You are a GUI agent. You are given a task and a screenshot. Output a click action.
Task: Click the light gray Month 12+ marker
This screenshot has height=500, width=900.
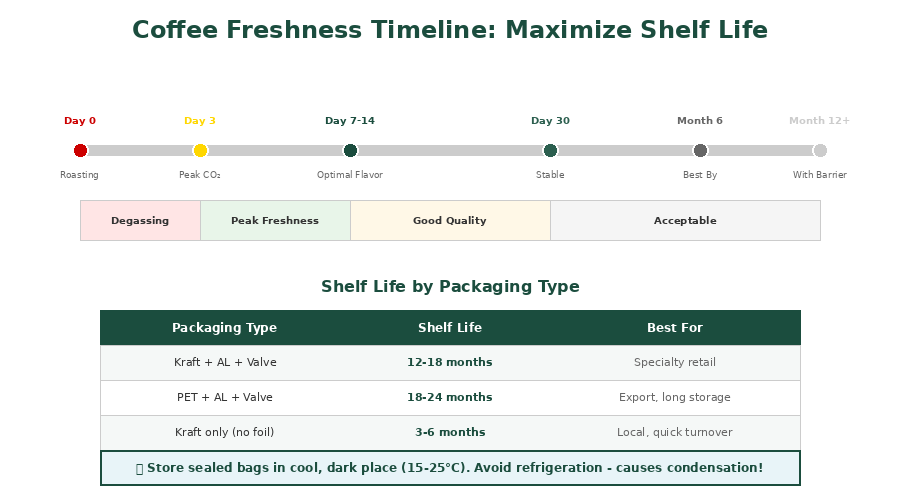click(820, 150)
